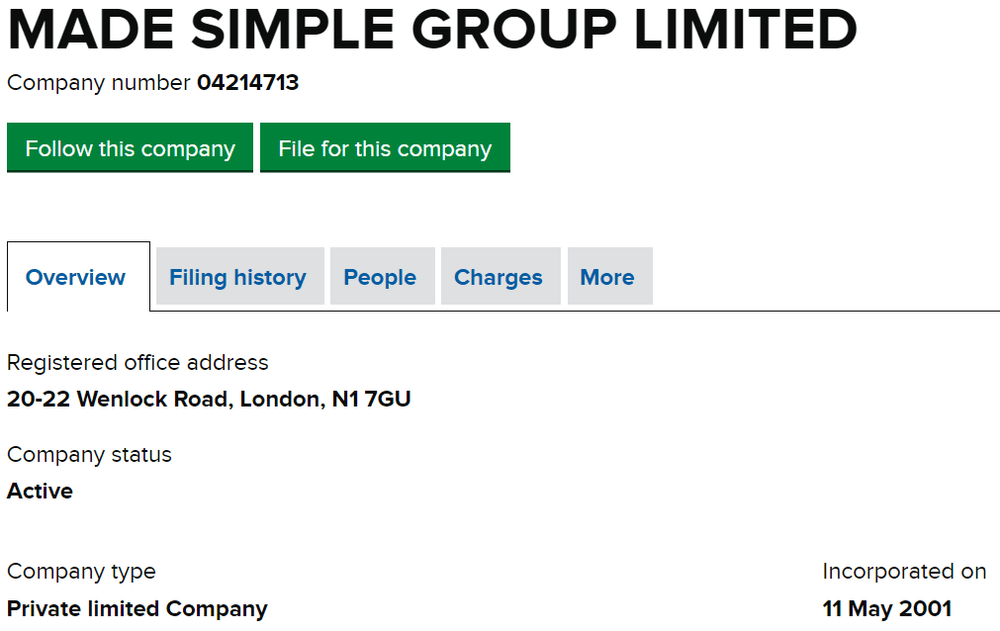
Task: Click the Company status label
Action: (x=89, y=454)
